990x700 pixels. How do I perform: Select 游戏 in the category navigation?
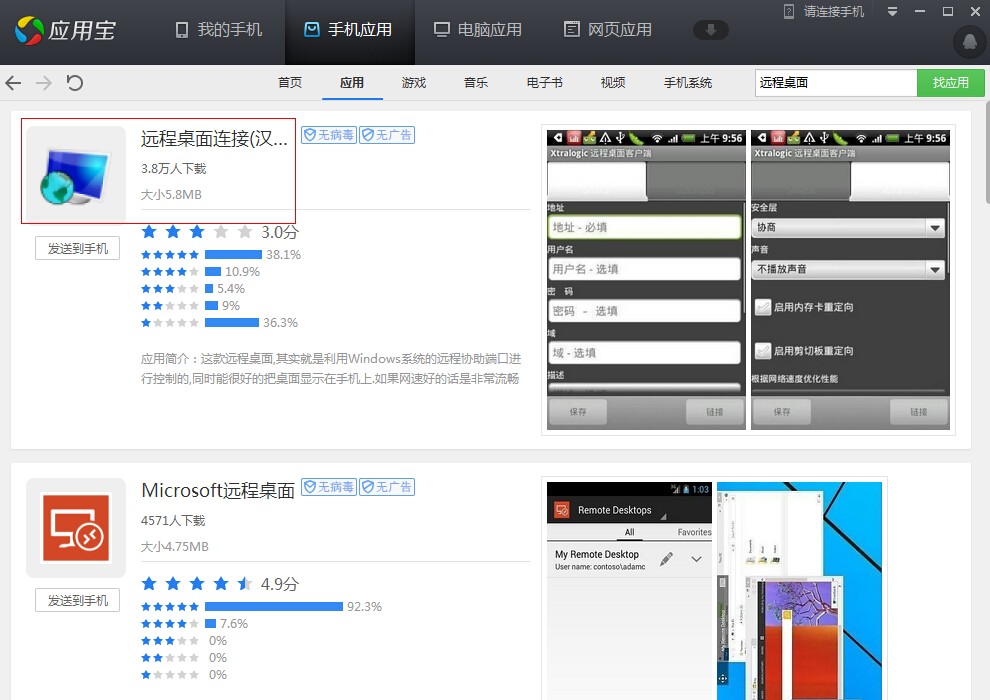[414, 83]
